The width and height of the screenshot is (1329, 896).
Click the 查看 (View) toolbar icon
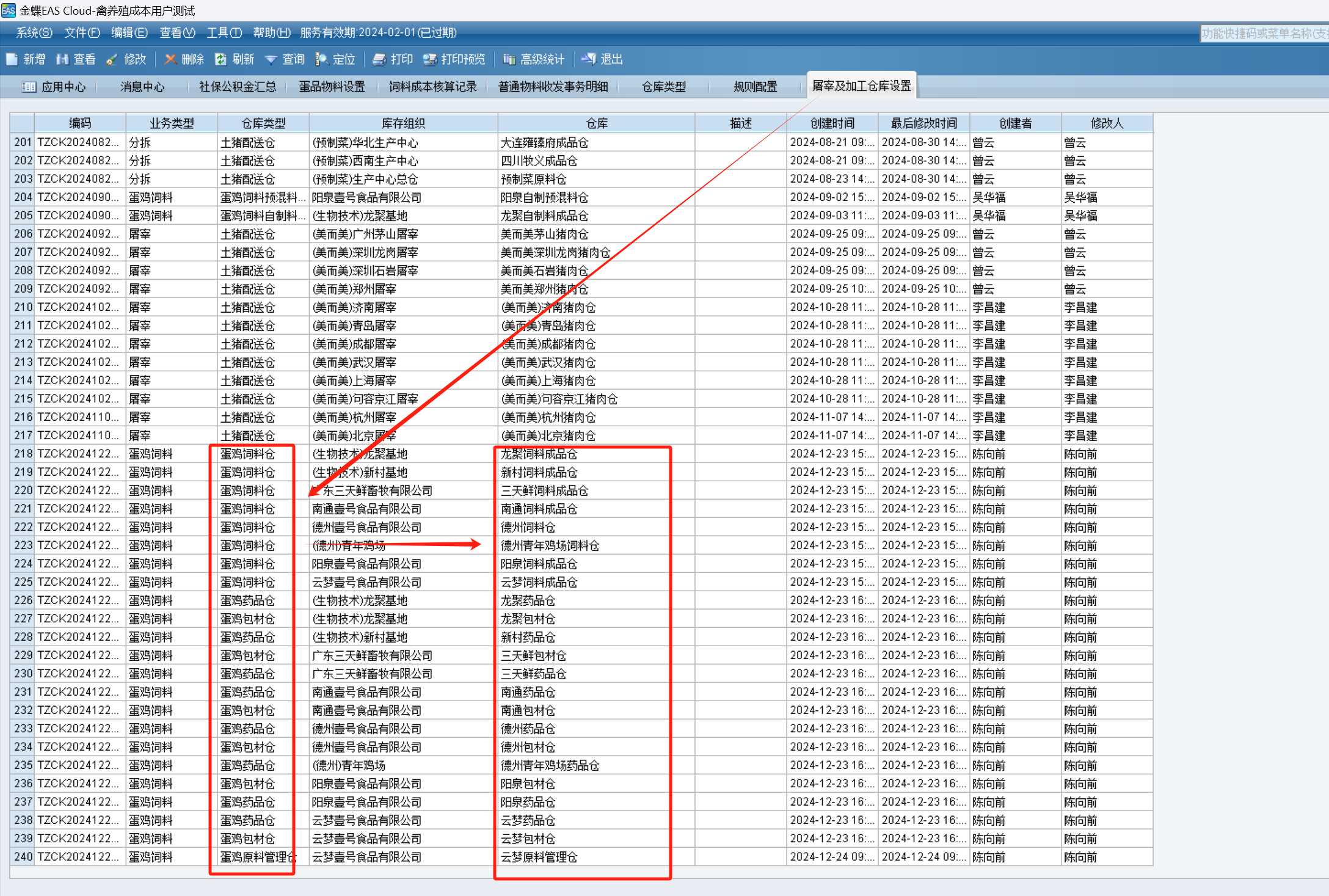click(x=62, y=59)
